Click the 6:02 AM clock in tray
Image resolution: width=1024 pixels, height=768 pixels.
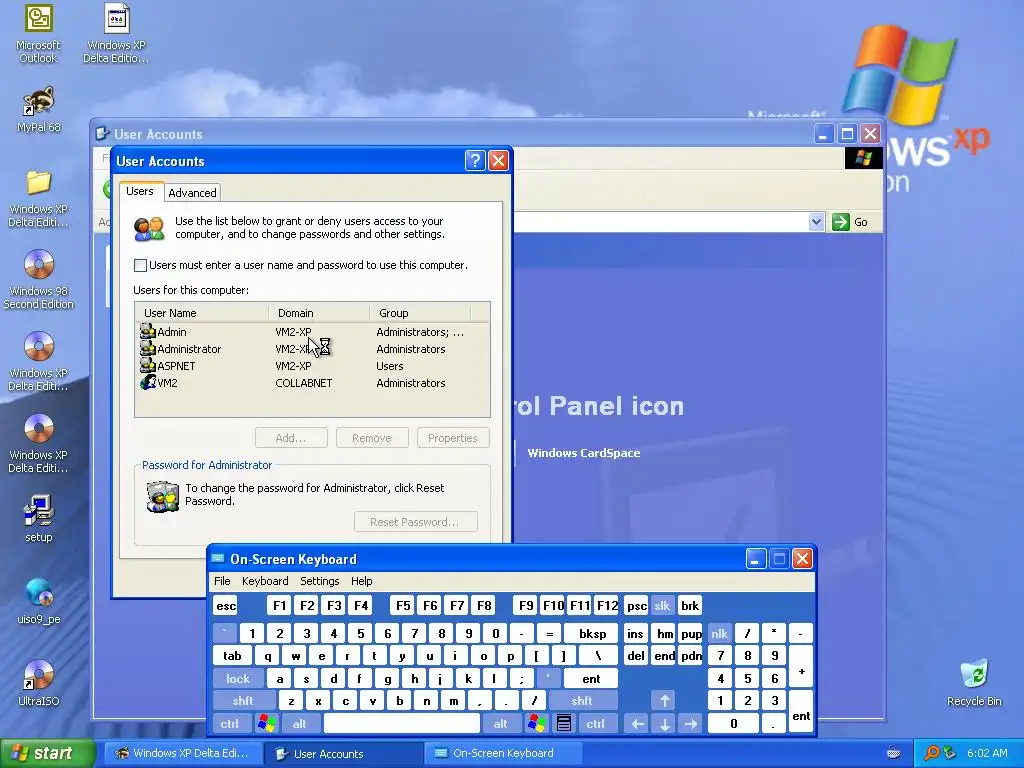[987, 753]
